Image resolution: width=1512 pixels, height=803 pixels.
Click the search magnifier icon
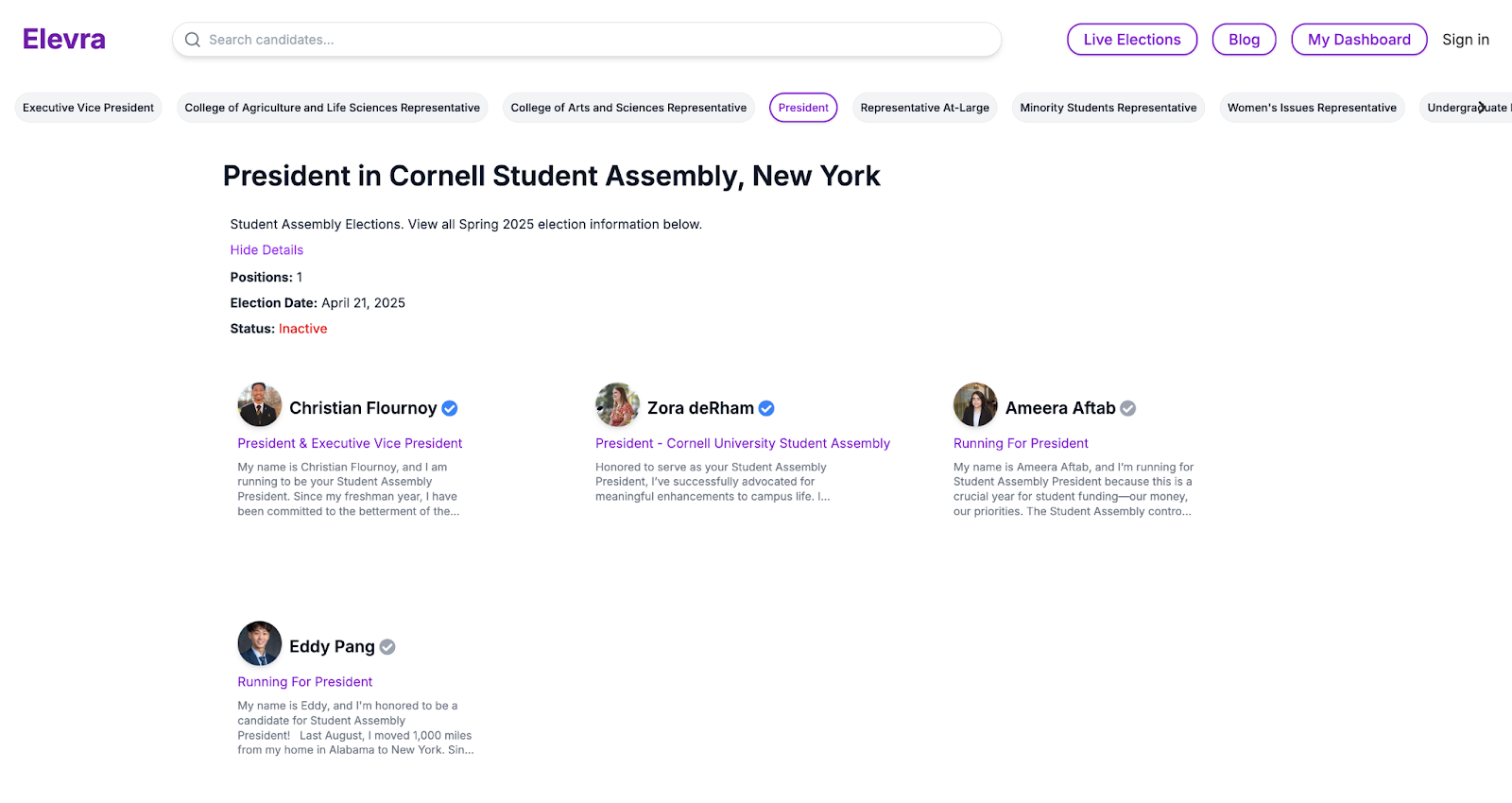point(193,40)
